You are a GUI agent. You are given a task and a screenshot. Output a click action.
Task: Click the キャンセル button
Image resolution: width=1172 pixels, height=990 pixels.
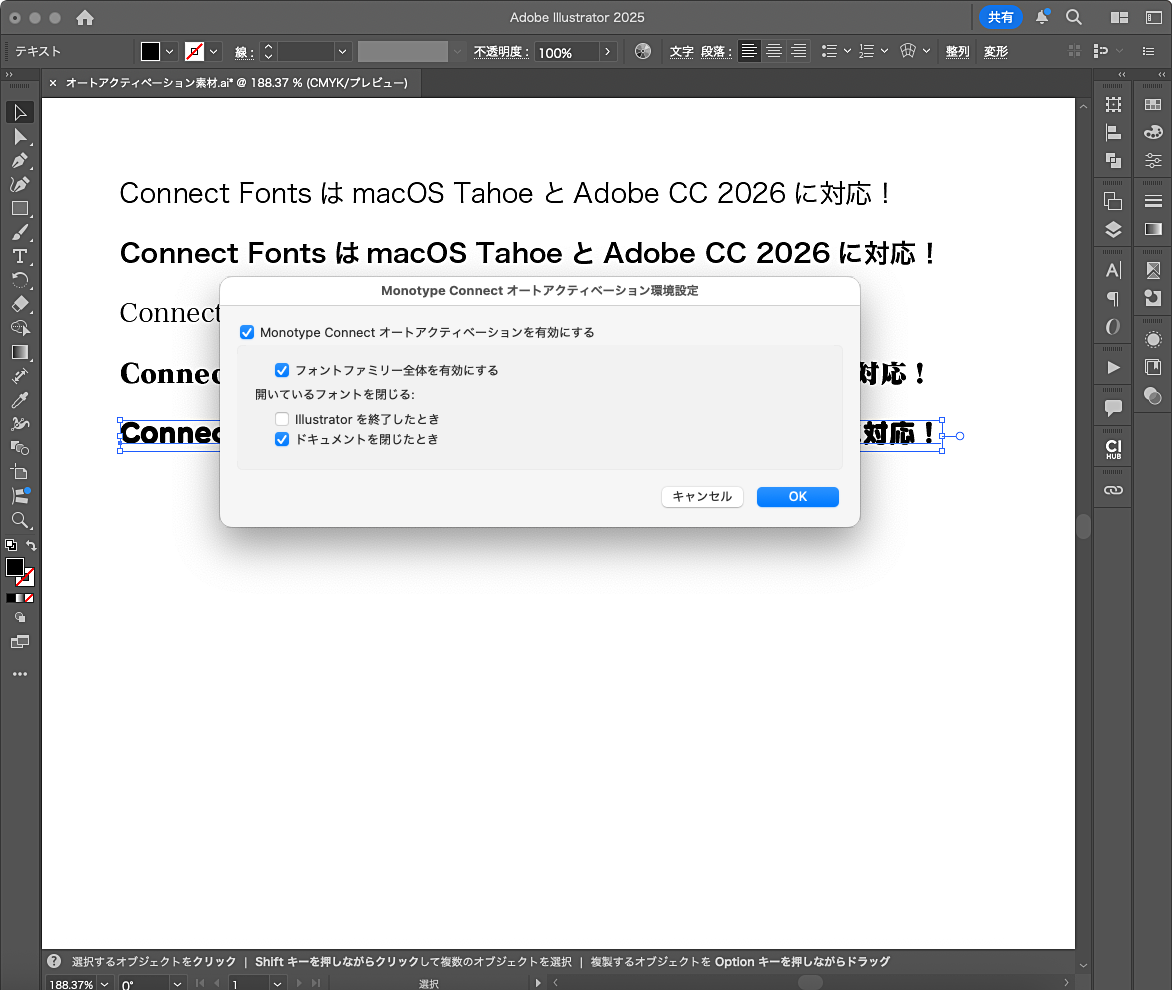[x=702, y=497]
